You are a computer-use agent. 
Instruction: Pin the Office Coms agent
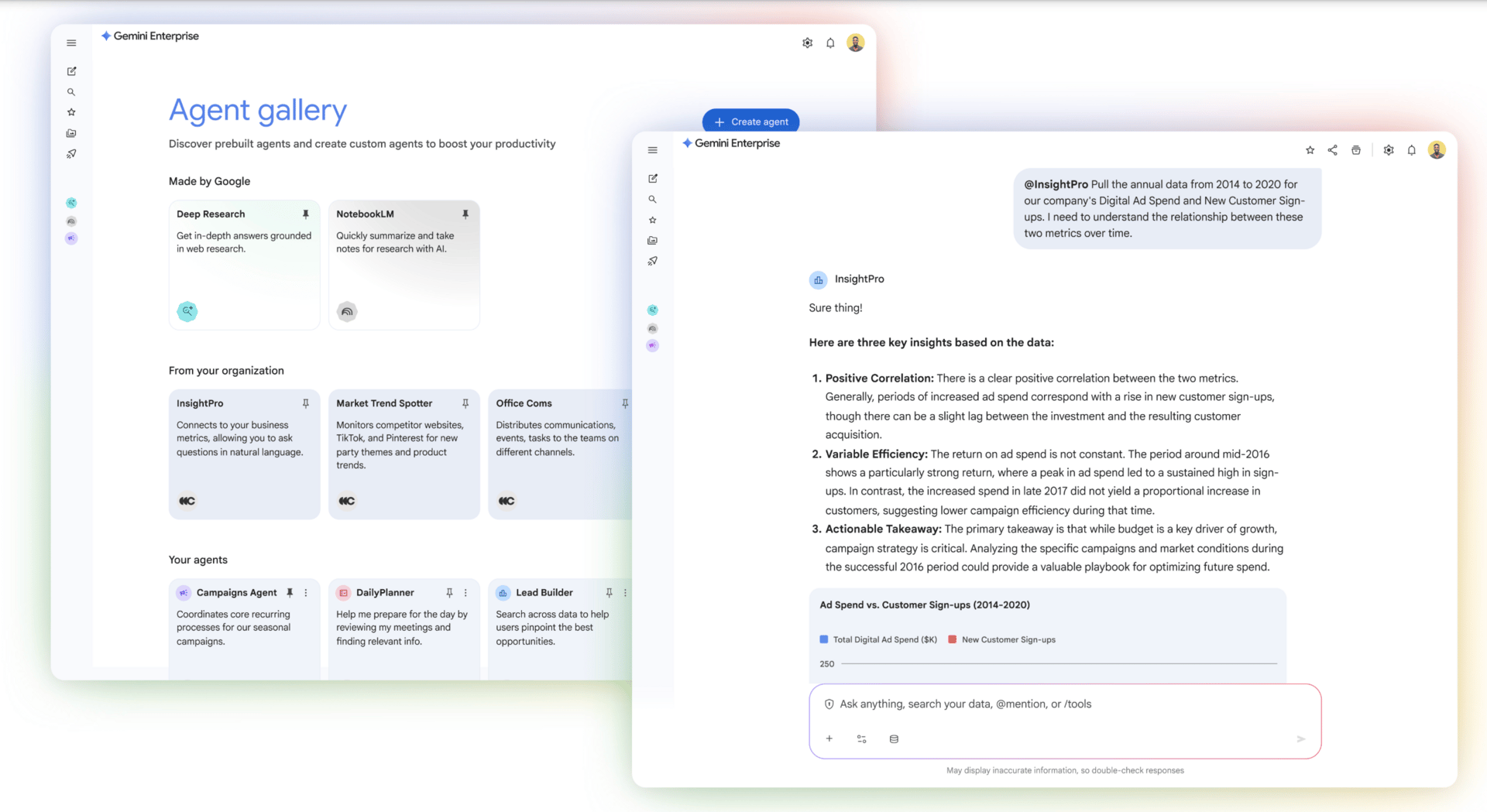click(625, 403)
